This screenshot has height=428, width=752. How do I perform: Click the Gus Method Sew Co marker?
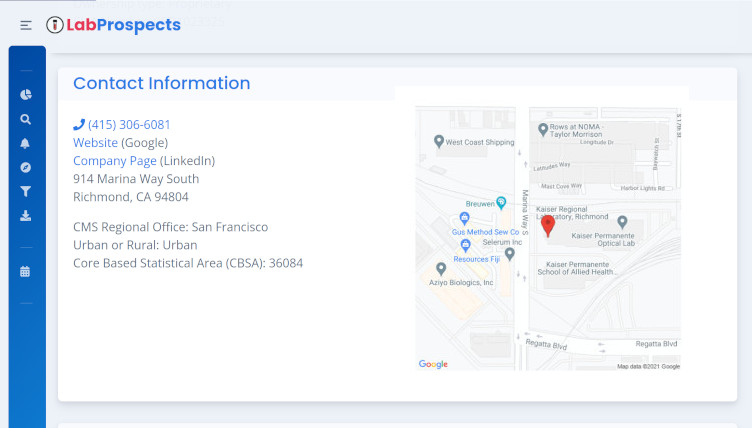pyautogui.click(x=464, y=218)
